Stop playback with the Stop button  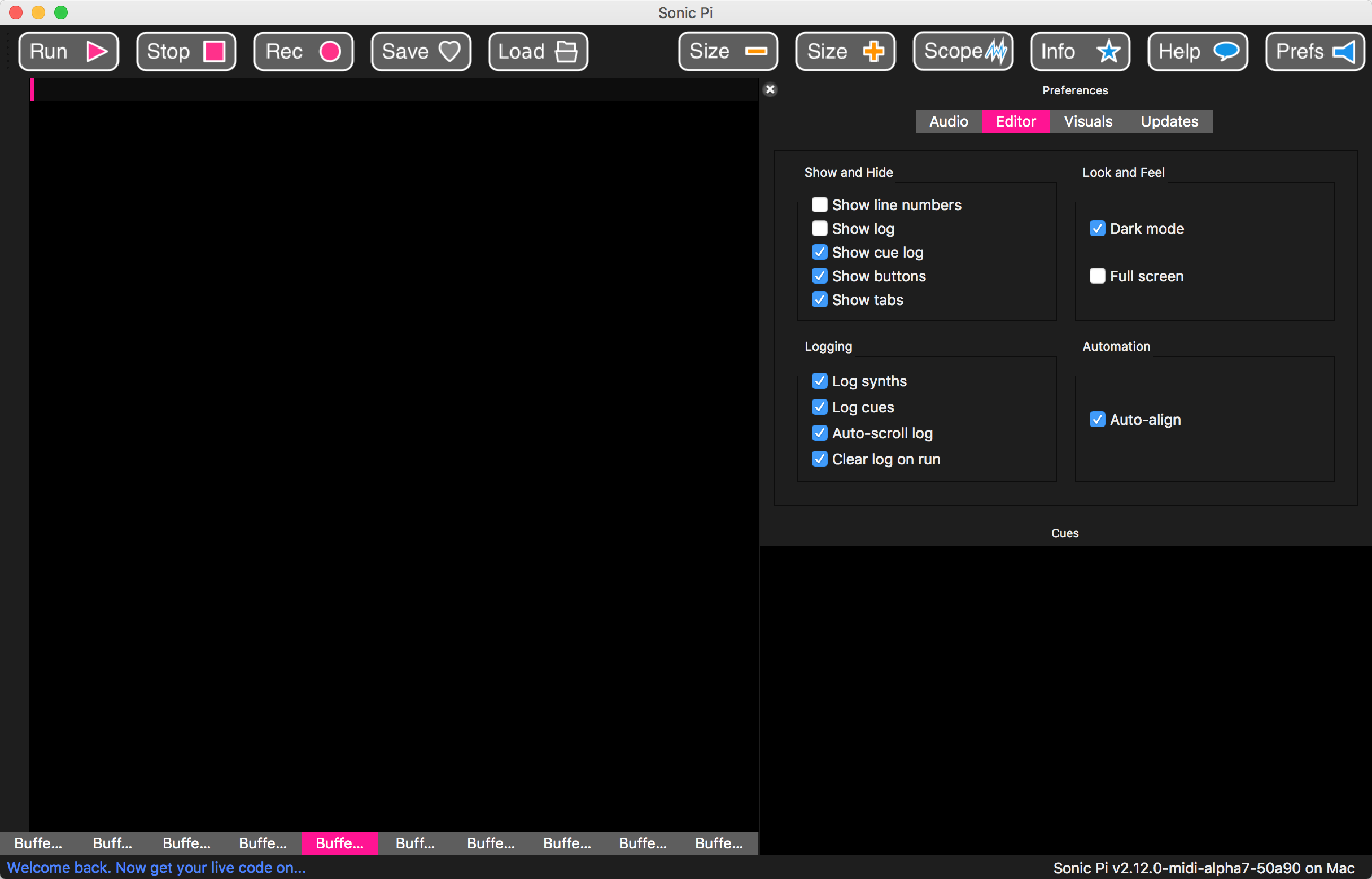coord(186,51)
